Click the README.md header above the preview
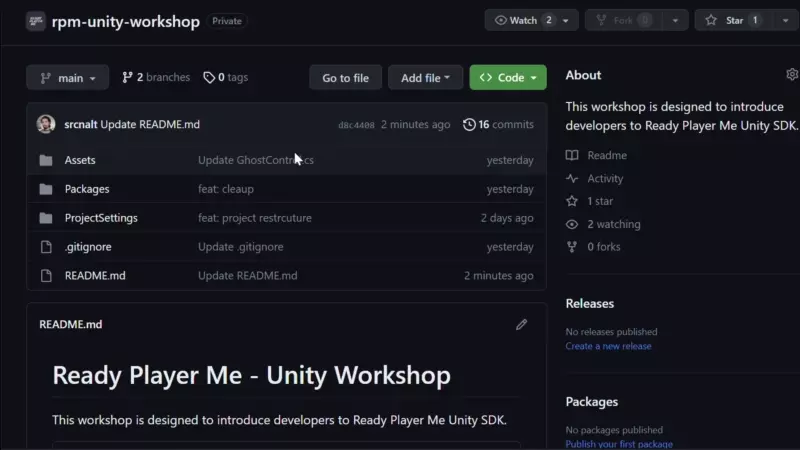This screenshot has height=450, width=800. tap(70, 324)
